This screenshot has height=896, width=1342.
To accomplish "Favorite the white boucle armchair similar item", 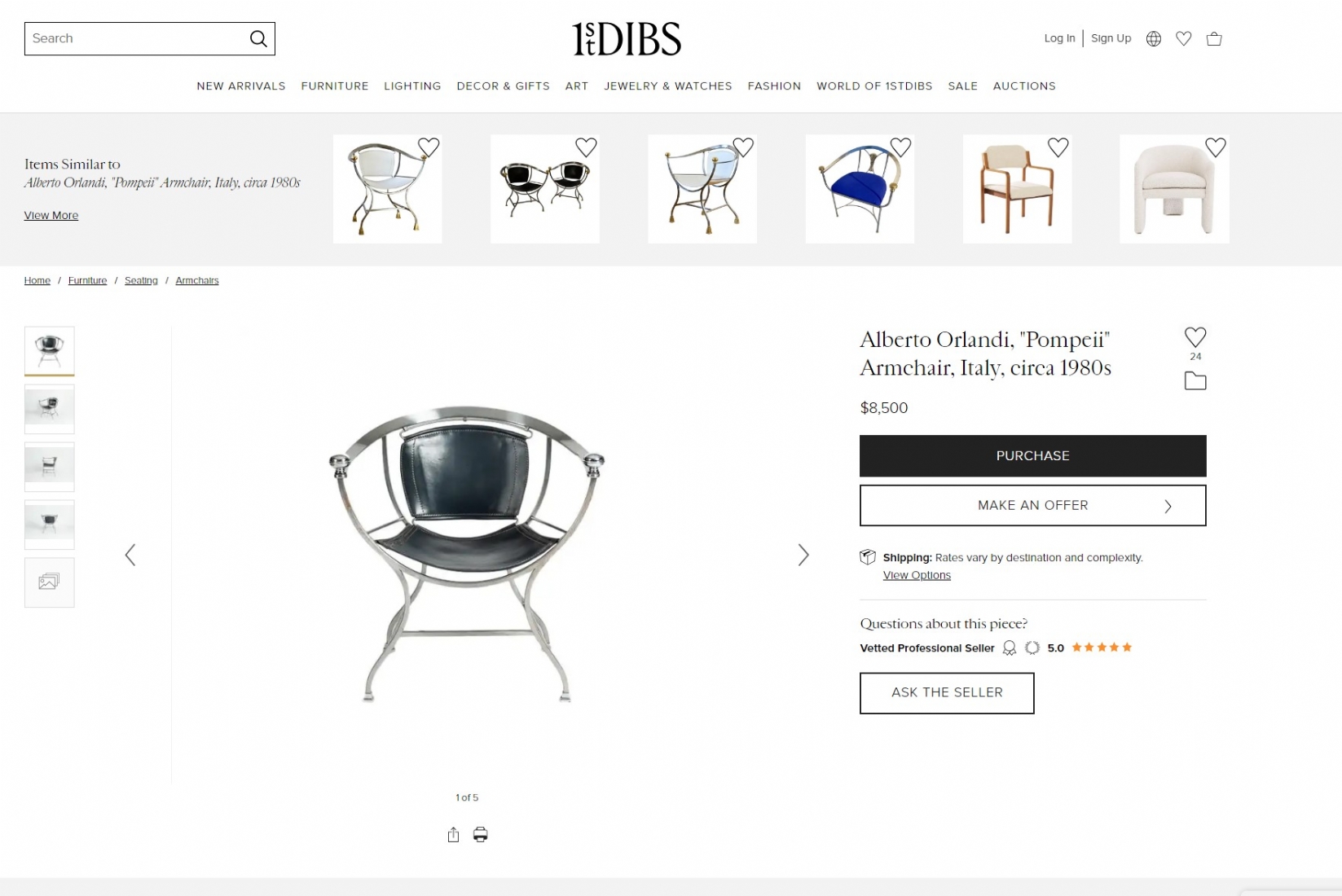I will coord(1215,147).
